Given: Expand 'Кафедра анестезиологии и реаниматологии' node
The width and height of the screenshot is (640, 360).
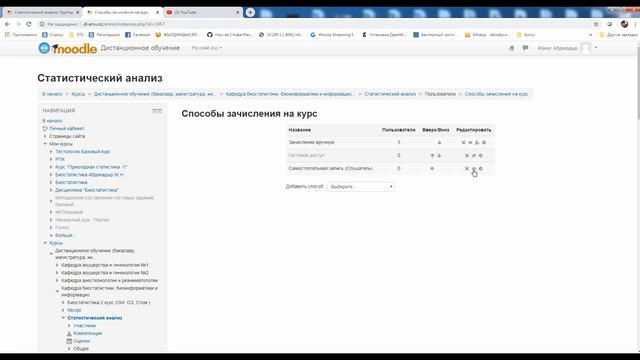Looking at the screenshot, I should click(57, 280).
